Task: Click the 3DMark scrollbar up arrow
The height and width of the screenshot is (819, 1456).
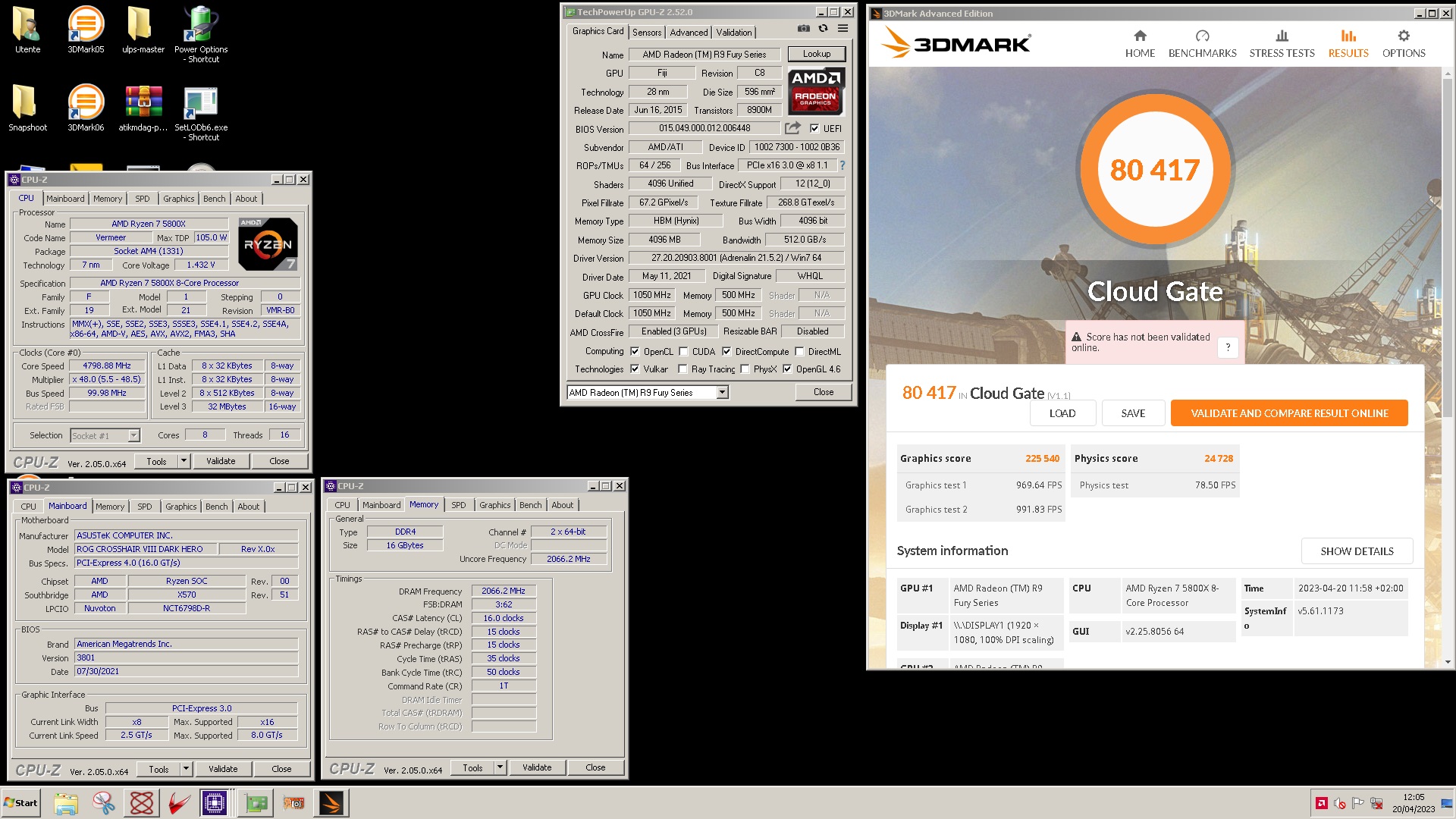Action: pos(1448,73)
